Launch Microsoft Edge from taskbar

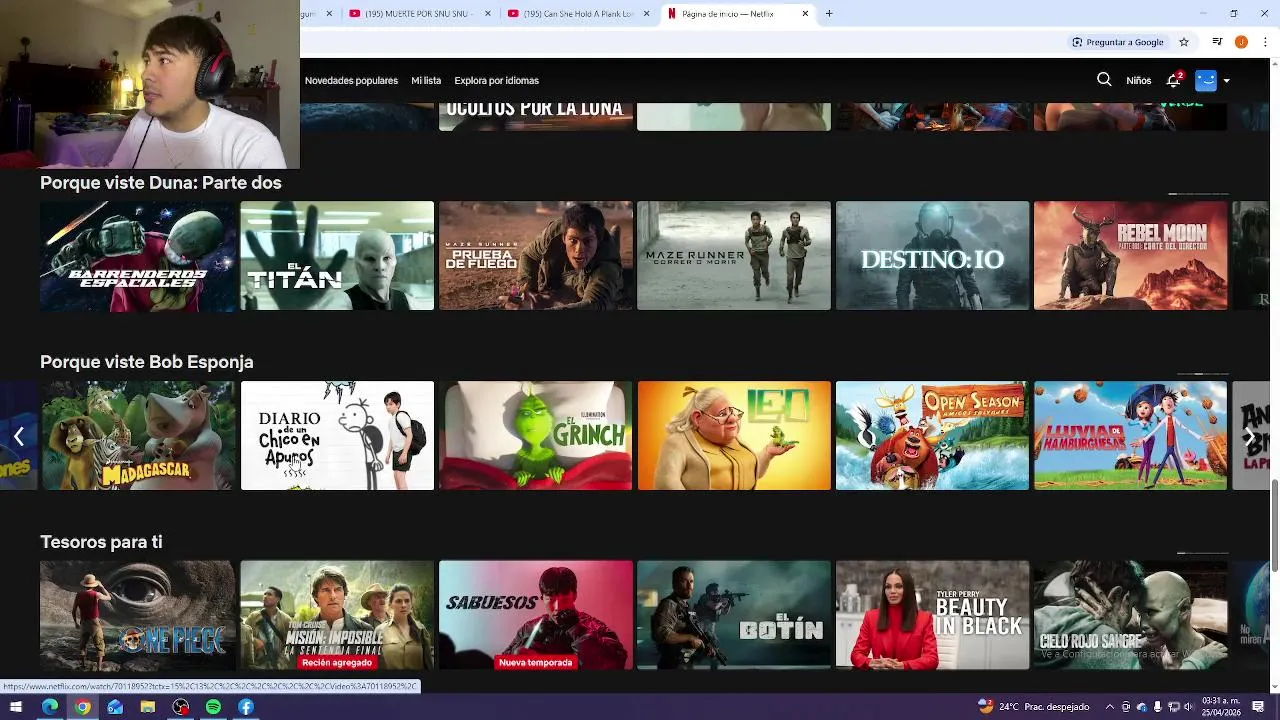(50, 707)
